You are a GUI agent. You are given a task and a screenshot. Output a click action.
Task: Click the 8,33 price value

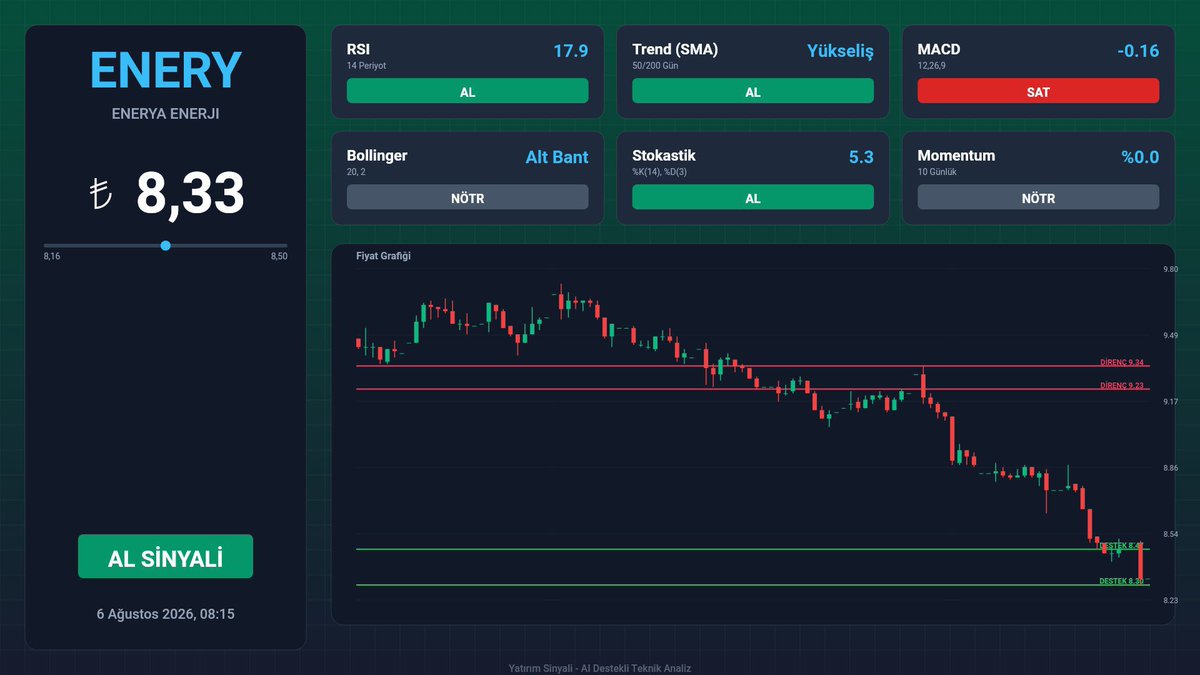pyautogui.click(x=190, y=193)
